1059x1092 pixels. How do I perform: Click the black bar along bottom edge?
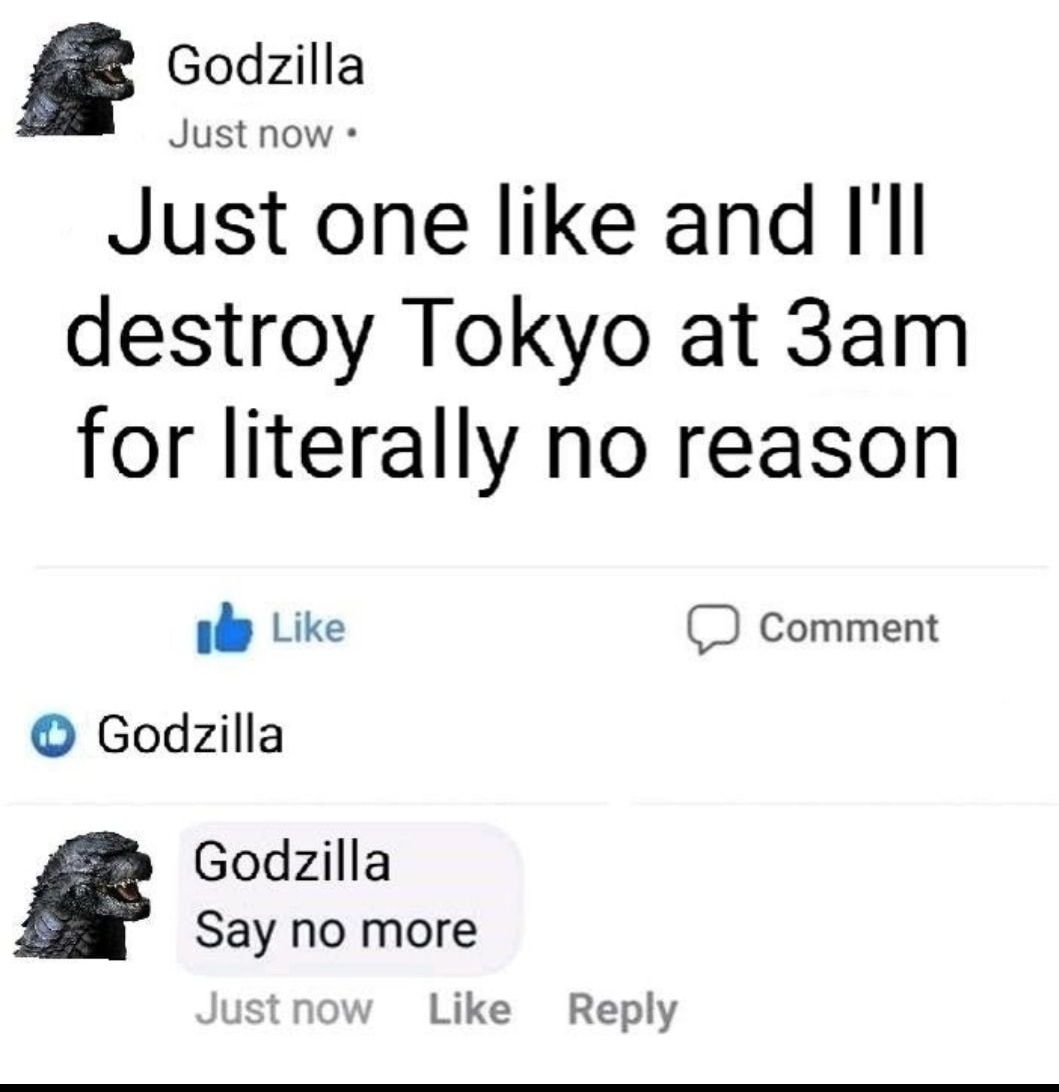(x=529, y=1087)
